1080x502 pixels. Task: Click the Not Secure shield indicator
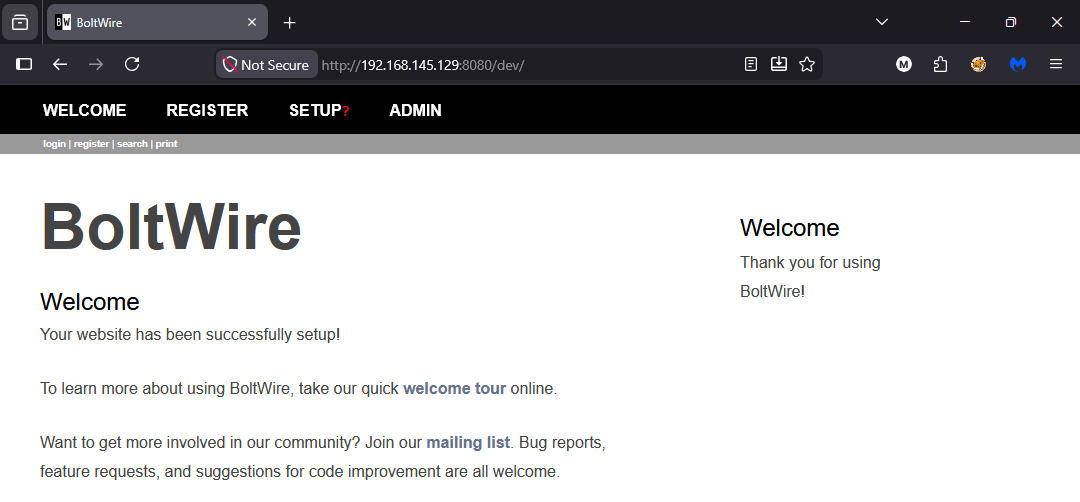[x=266, y=65]
